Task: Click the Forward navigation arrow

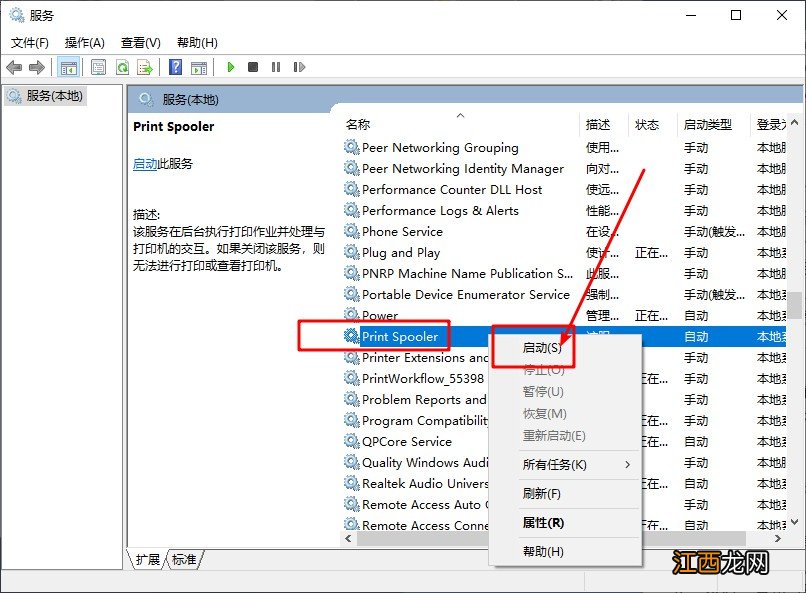Action: (37, 67)
